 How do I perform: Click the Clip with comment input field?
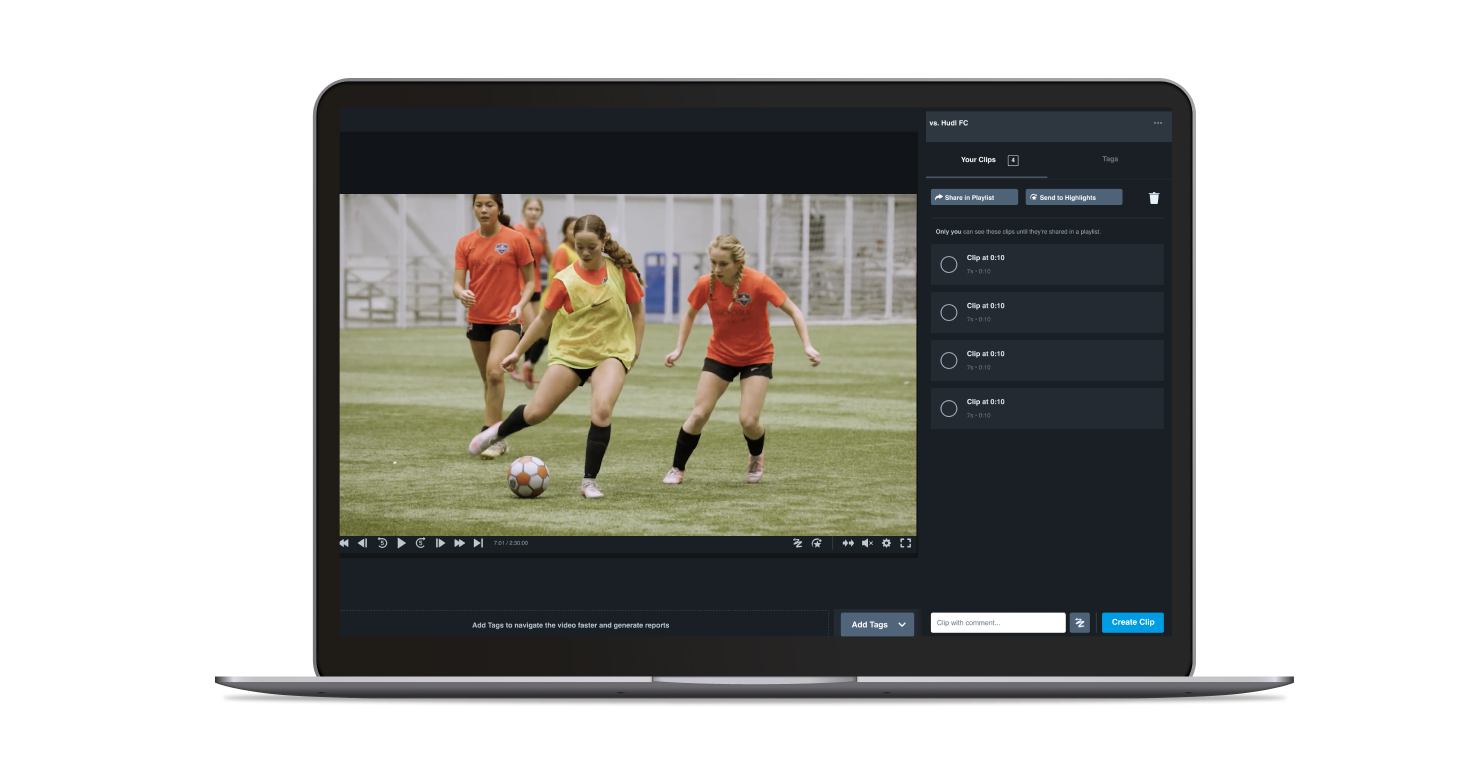(997, 623)
